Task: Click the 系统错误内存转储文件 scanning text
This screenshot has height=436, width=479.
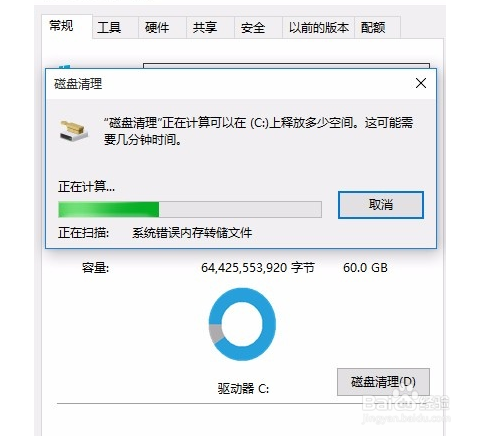Action: [x=192, y=233]
